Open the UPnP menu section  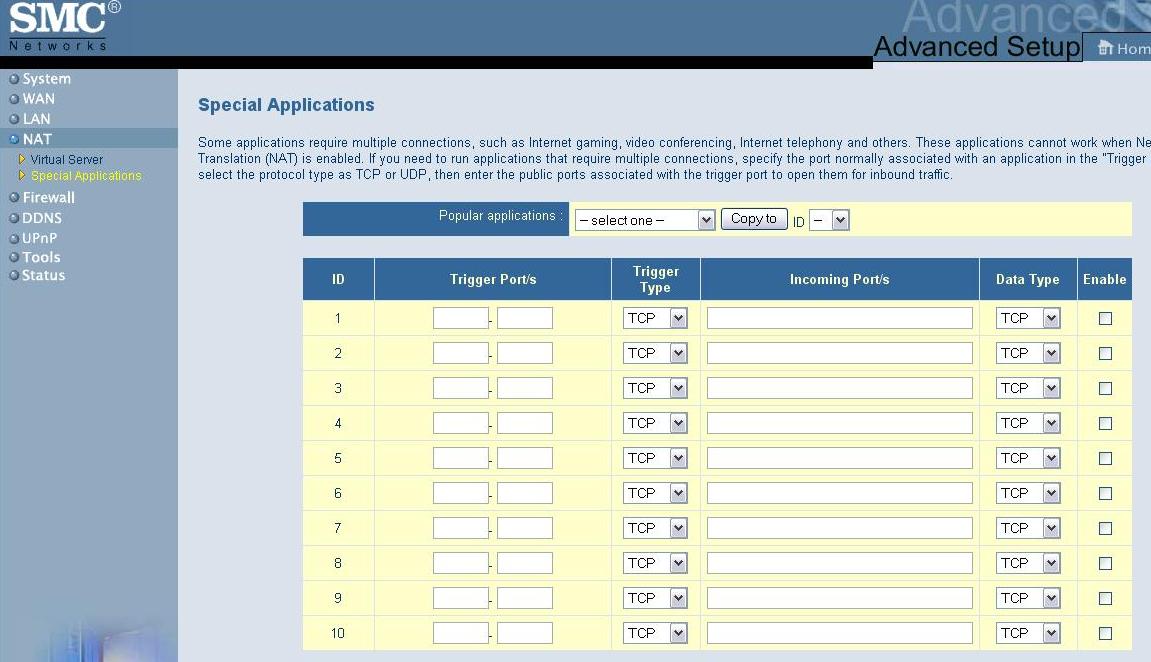pos(39,238)
